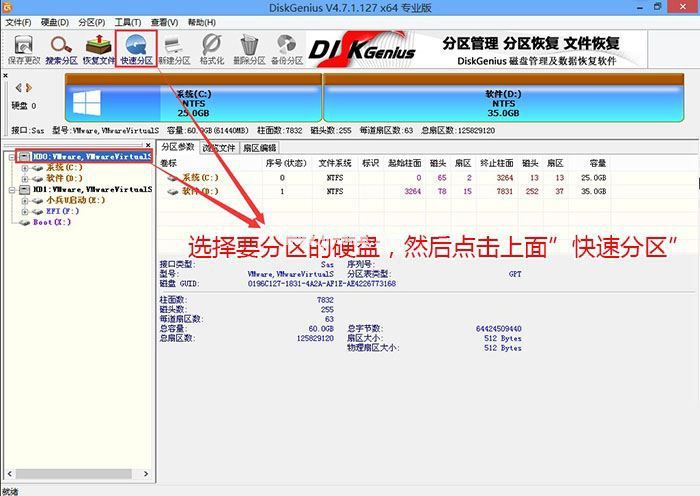Select EFI(F:) in the tree
The height and width of the screenshot is (496, 700).
(62, 211)
